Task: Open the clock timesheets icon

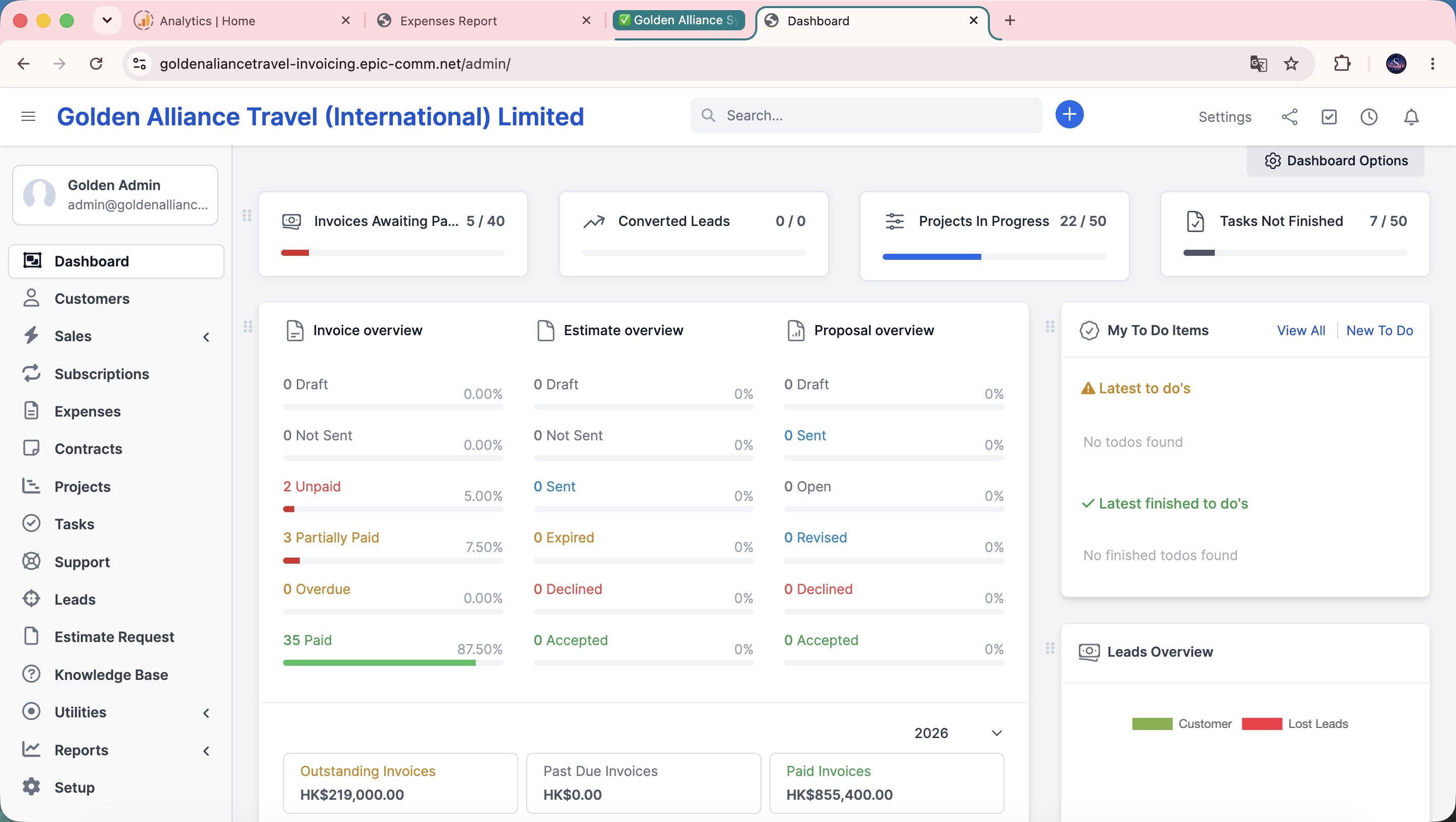Action: 1369,117
